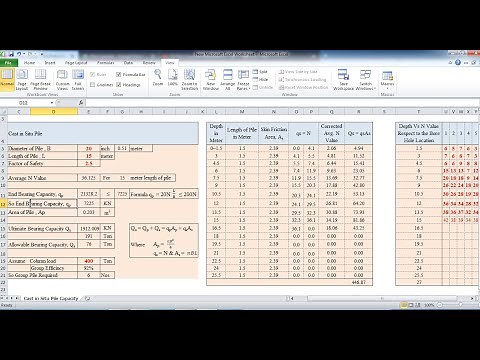Open Custom Views dialog
The image size is (480, 360).
pos(62,79)
